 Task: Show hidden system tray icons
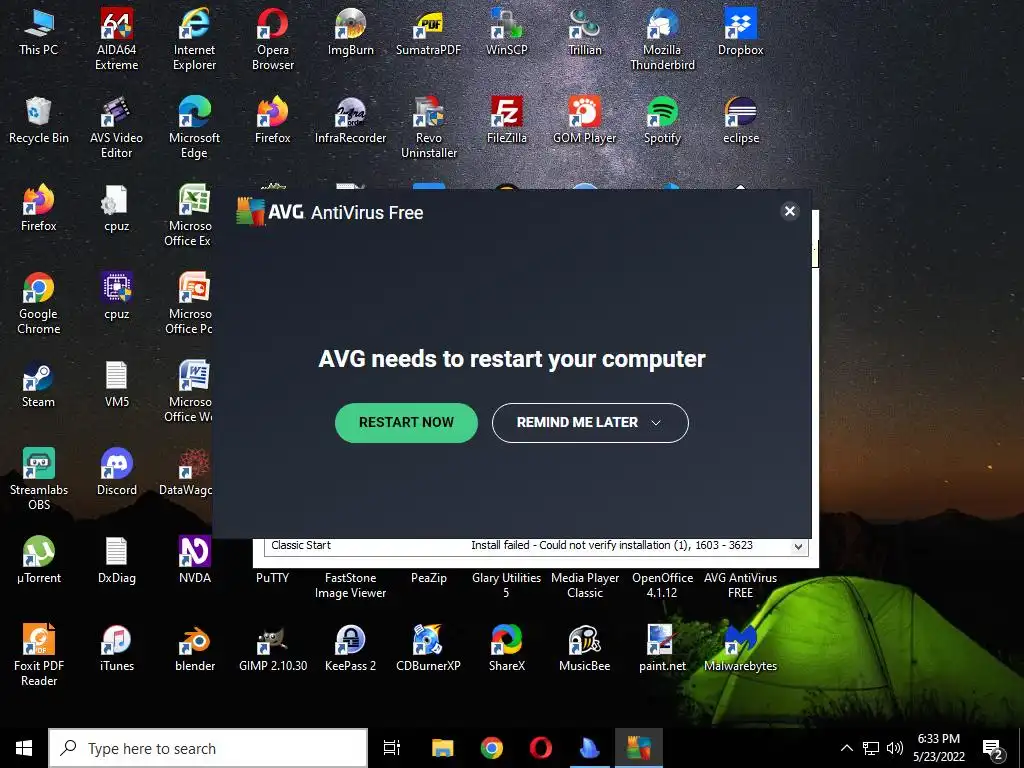[846, 748]
